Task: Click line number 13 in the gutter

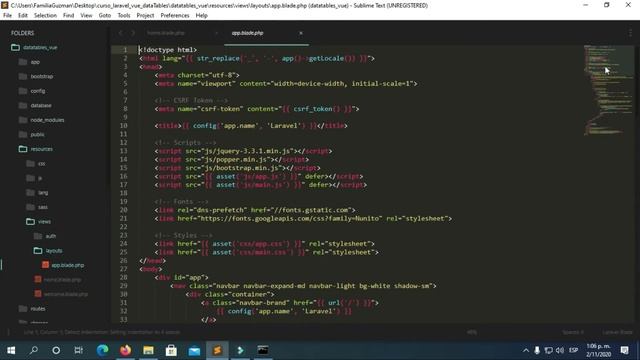Action: 124,151
